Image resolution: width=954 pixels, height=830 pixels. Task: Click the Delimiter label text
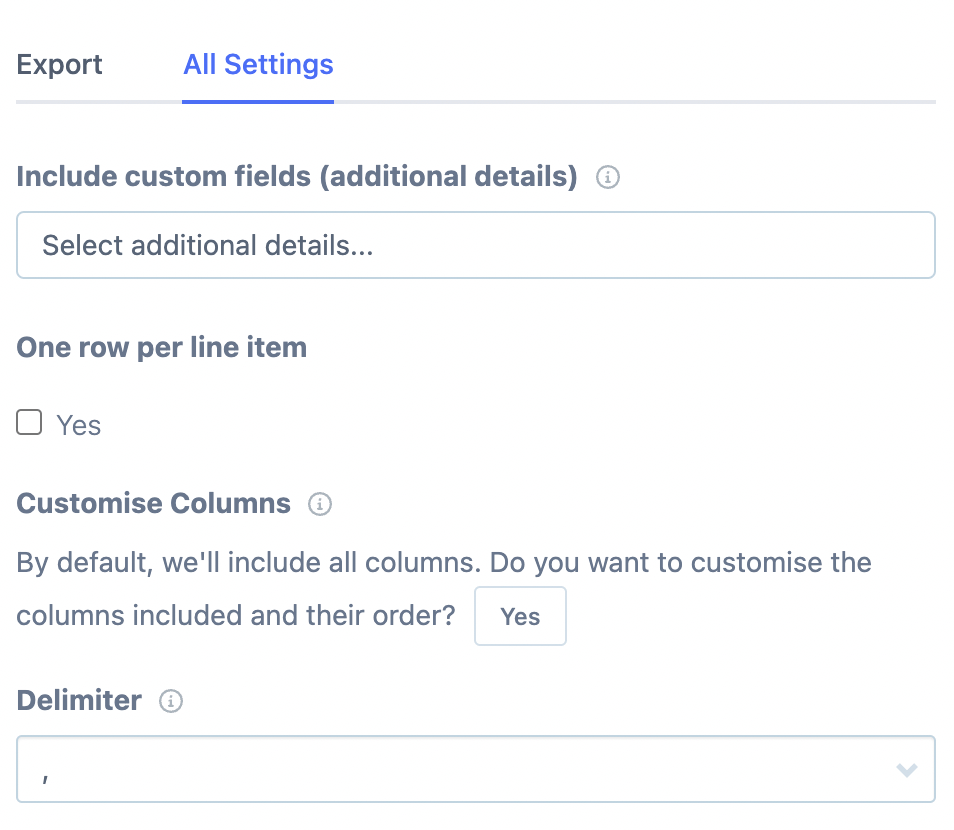tap(79, 700)
